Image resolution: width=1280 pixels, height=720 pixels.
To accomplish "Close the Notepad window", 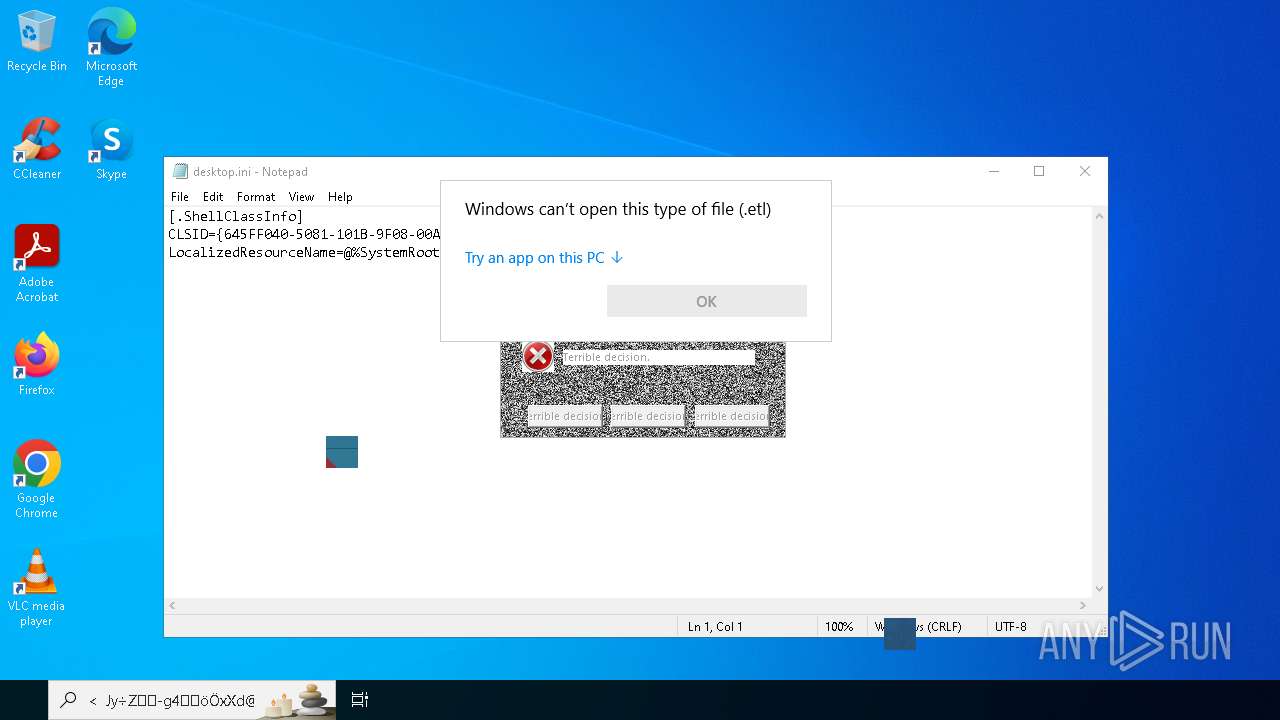I will pyautogui.click(x=1085, y=172).
